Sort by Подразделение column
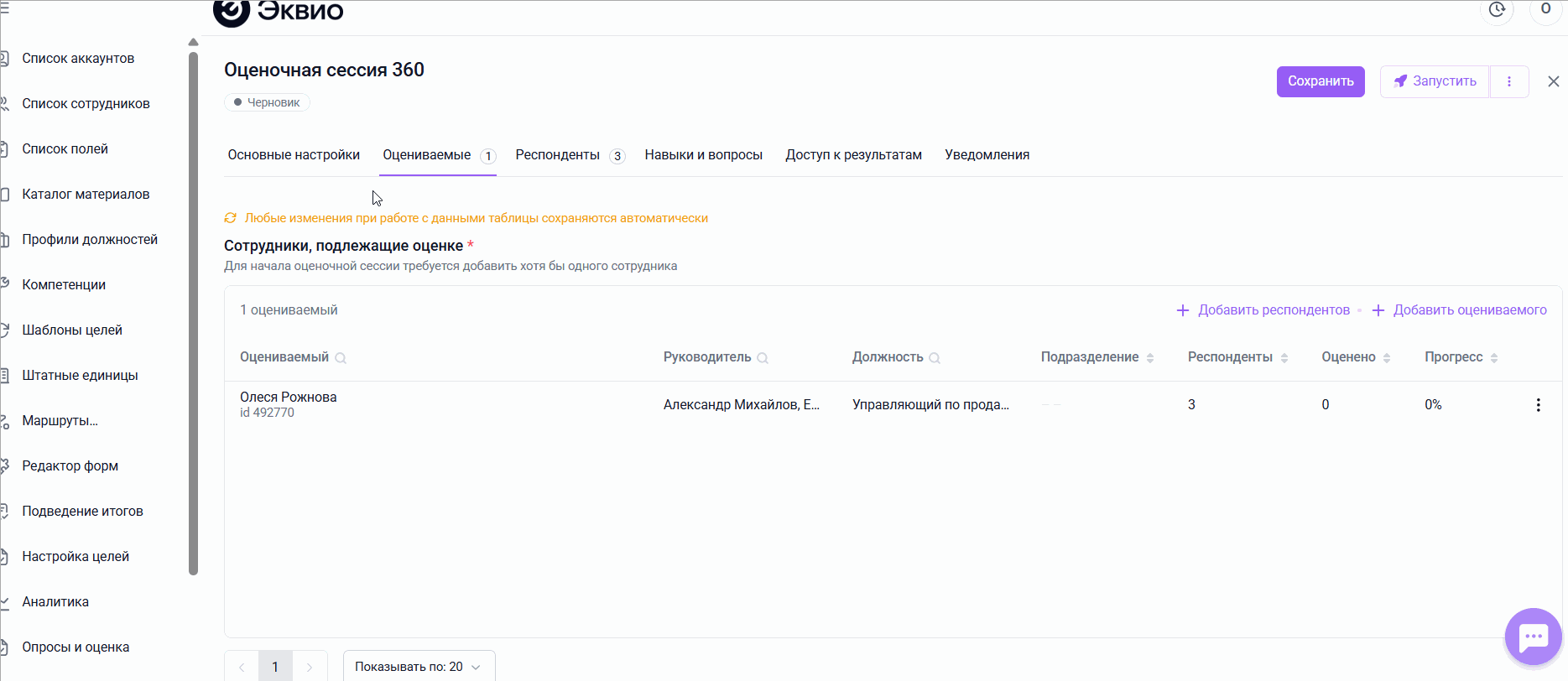 pyautogui.click(x=1150, y=358)
